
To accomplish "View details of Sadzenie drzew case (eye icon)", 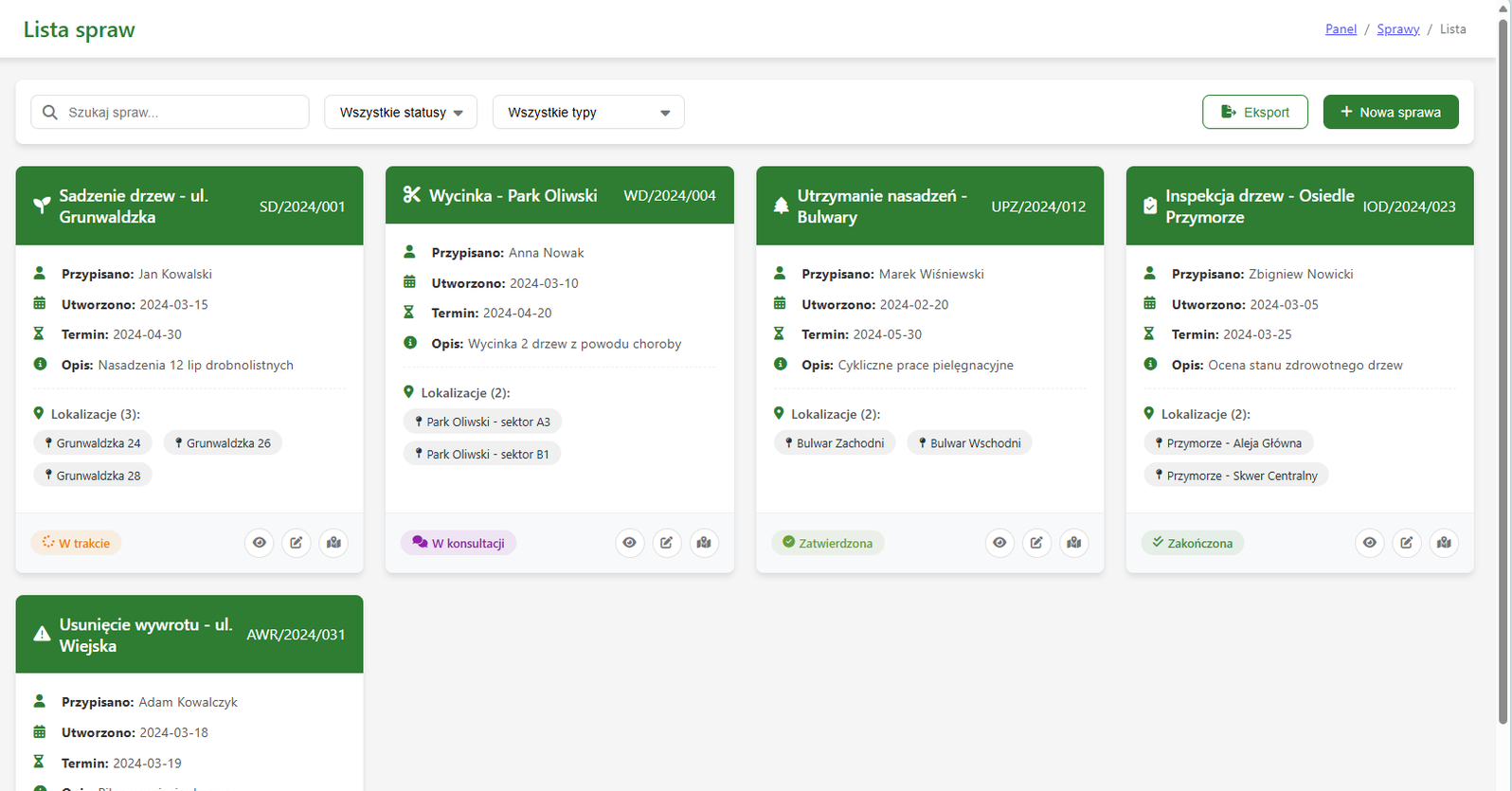I will 260,543.
